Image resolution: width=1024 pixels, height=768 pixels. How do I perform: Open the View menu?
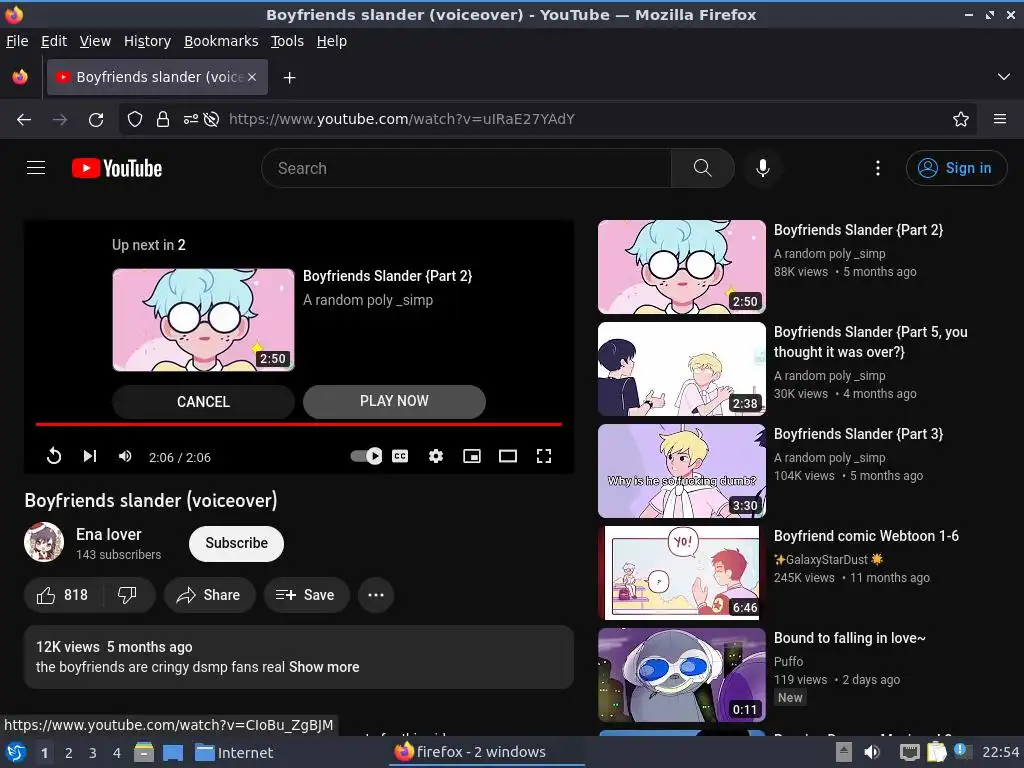tap(95, 41)
